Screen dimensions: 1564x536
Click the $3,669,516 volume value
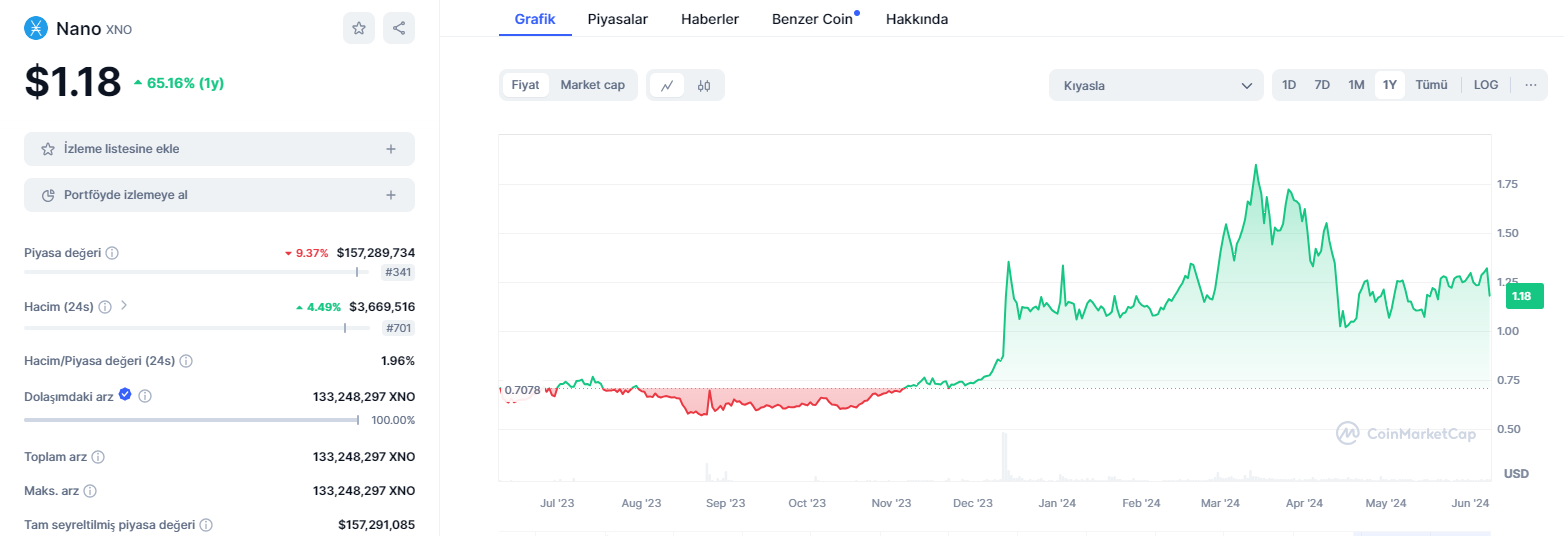pos(382,307)
